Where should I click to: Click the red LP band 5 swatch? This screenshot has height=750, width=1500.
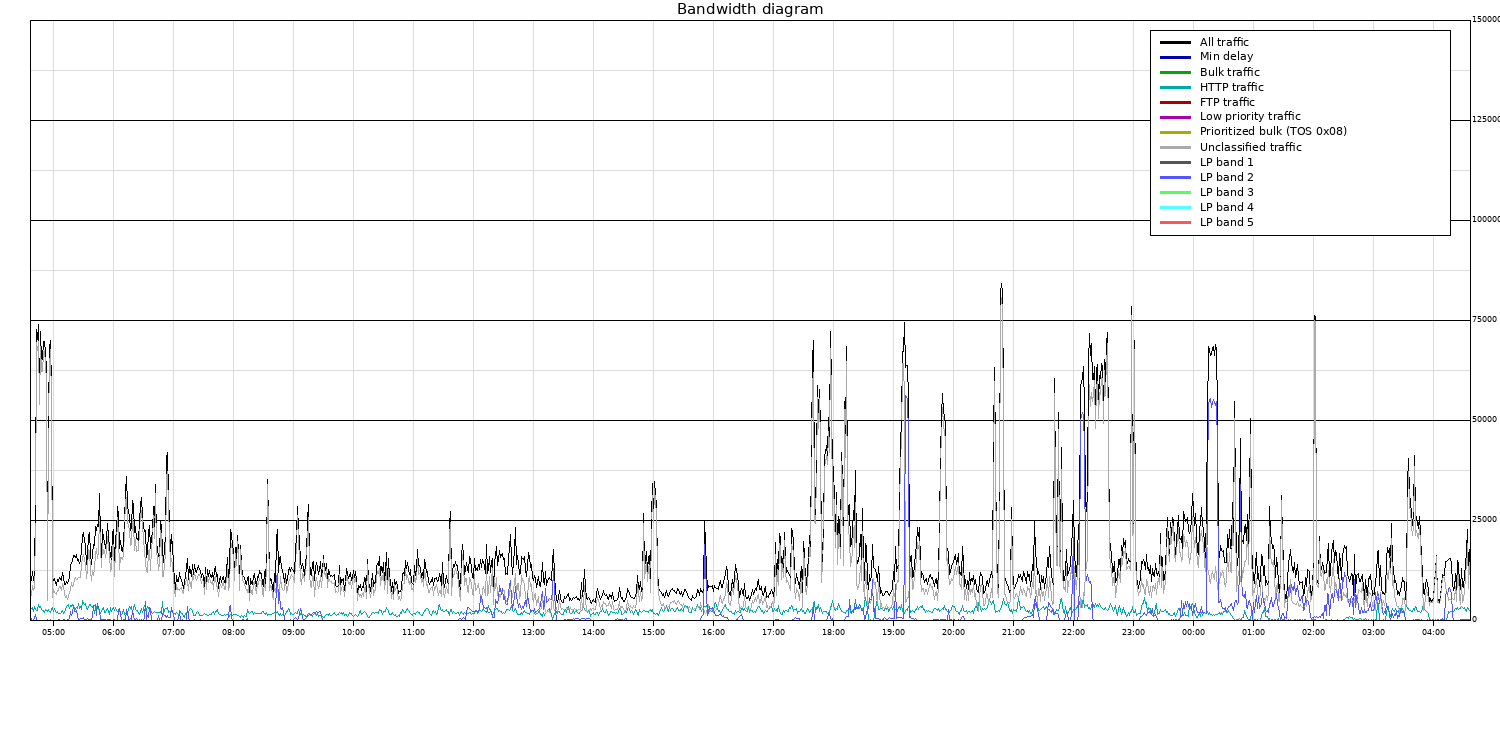click(1175, 223)
